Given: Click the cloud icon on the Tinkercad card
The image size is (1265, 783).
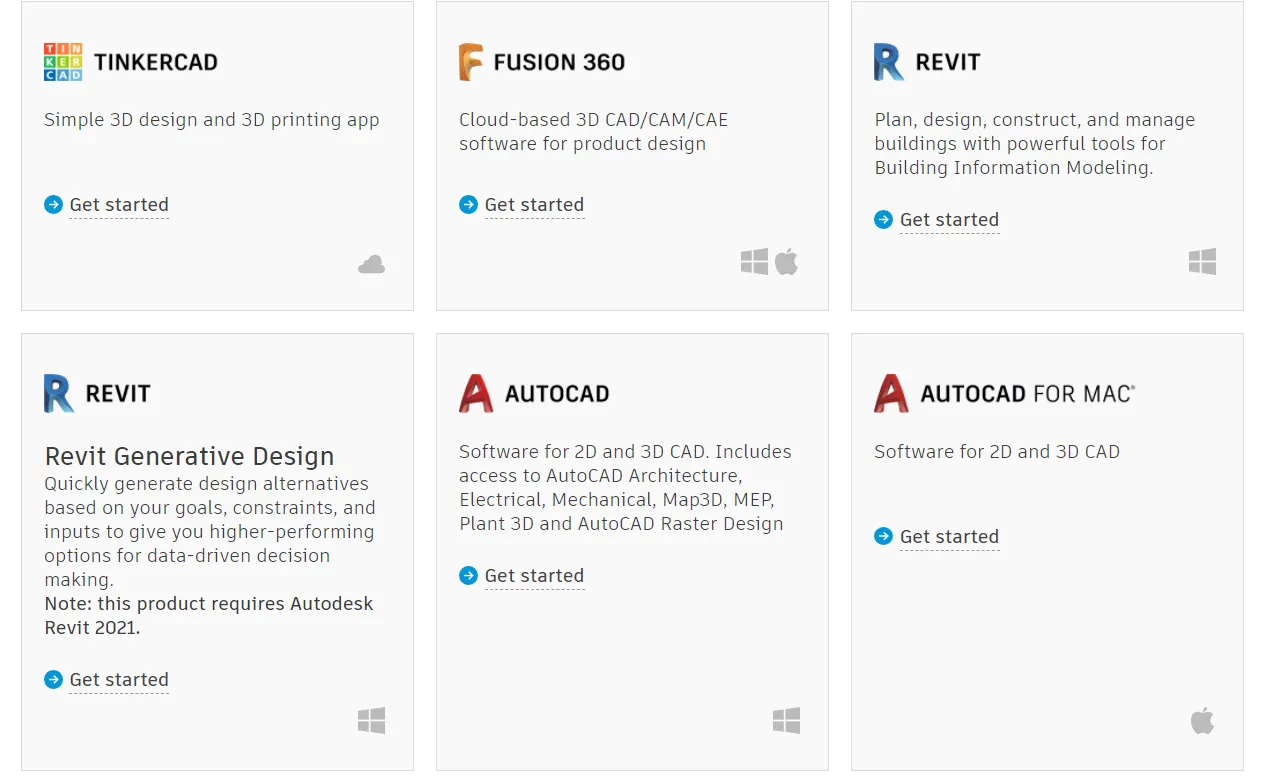Looking at the screenshot, I should pos(371,263).
